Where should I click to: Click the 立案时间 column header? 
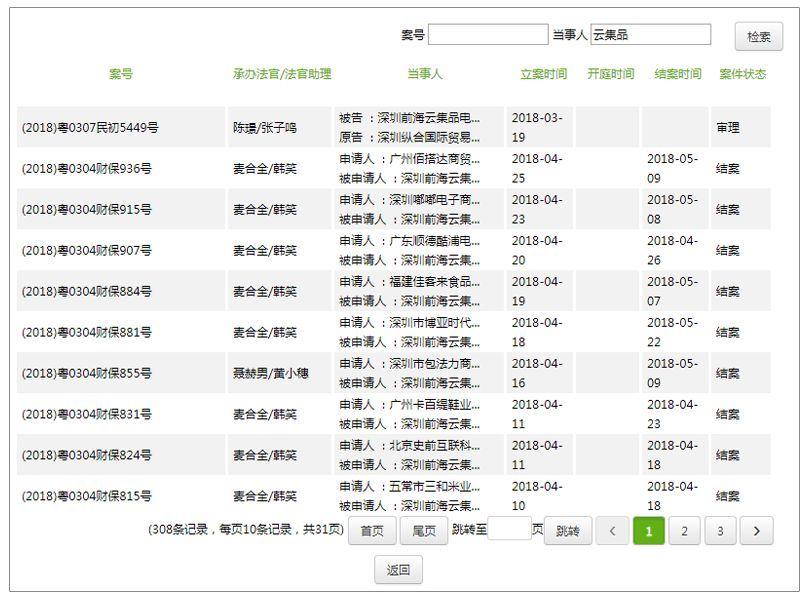coord(543,74)
